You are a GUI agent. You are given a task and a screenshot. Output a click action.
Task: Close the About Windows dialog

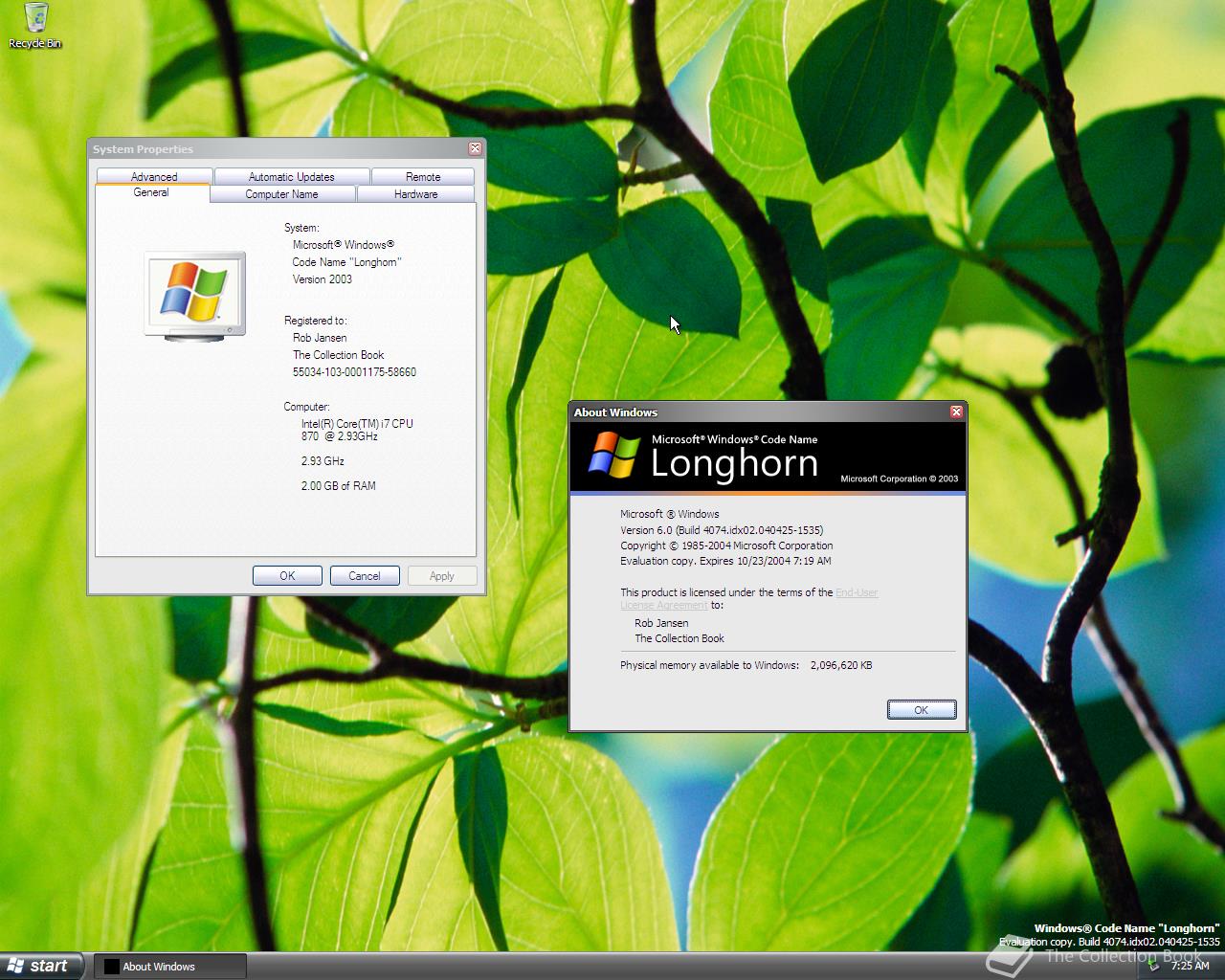click(x=956, y=412)
